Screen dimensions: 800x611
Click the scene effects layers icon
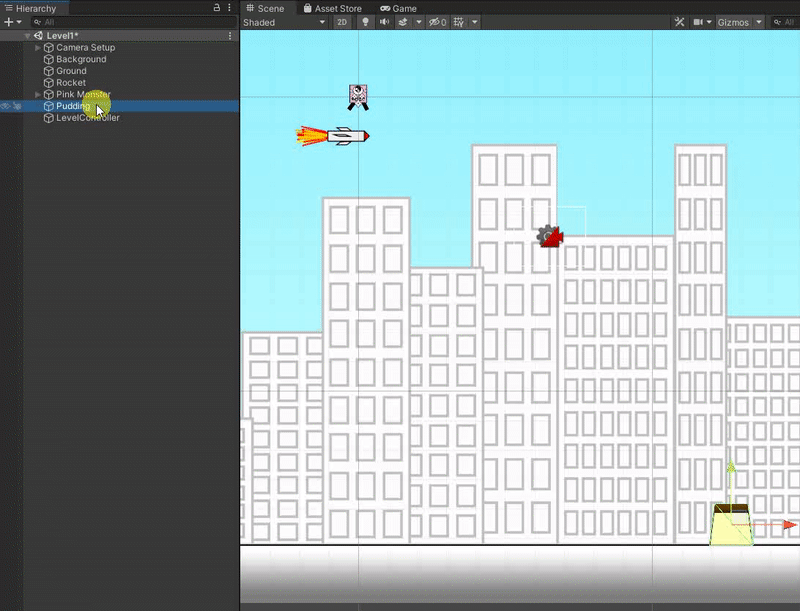(403, 22)
